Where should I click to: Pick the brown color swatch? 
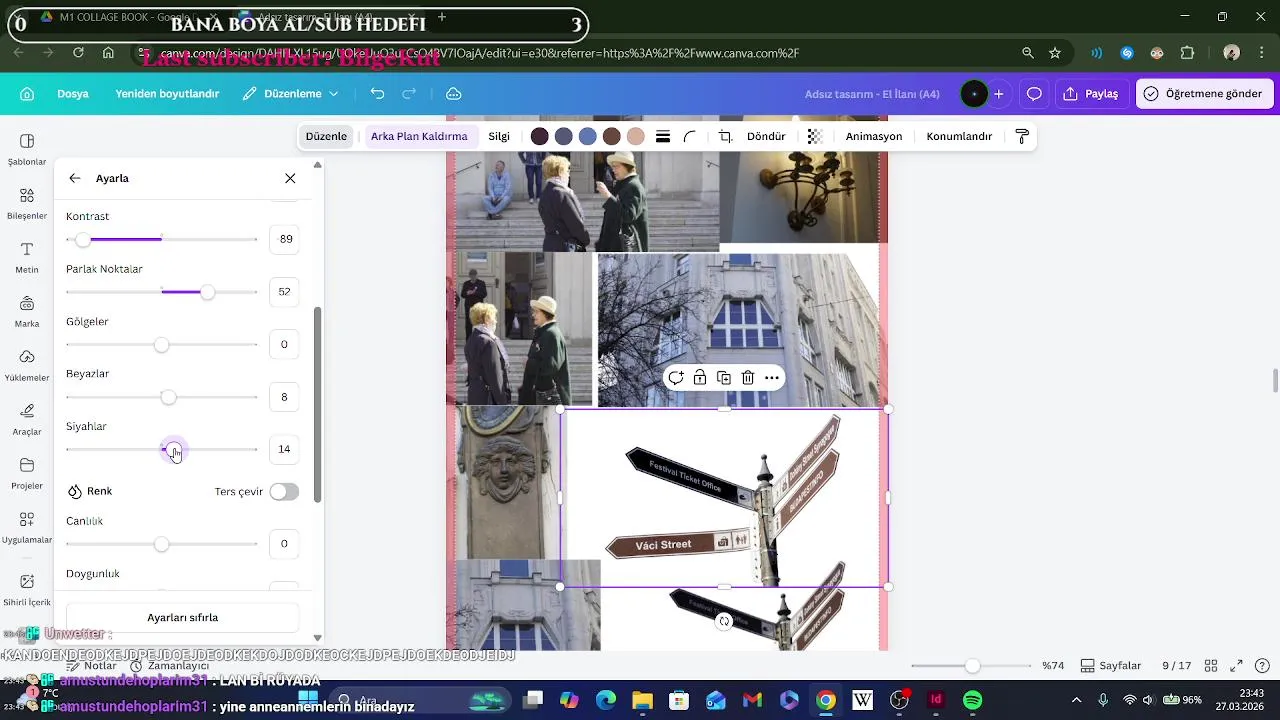point(612,137)
